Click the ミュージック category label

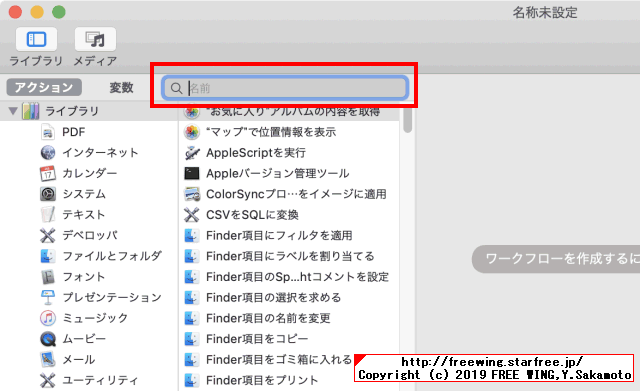click(95, 318)
